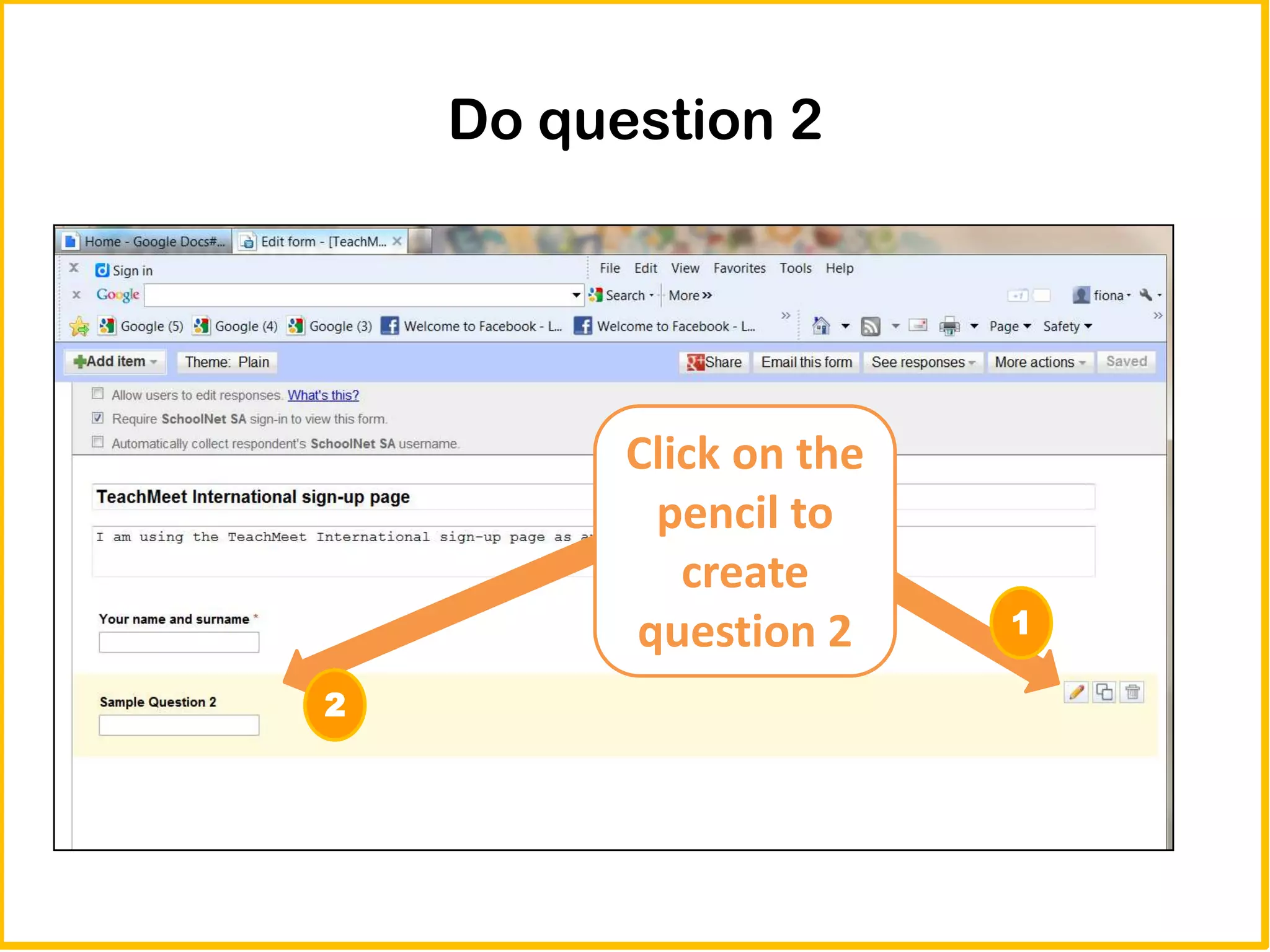
Task: Expand the See responses dropdown
Action: click(923, 362)
